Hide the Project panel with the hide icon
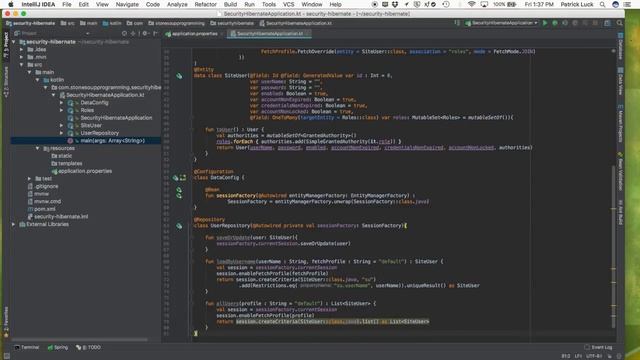This screenshot has height=360, width=640. click(156, 33)
